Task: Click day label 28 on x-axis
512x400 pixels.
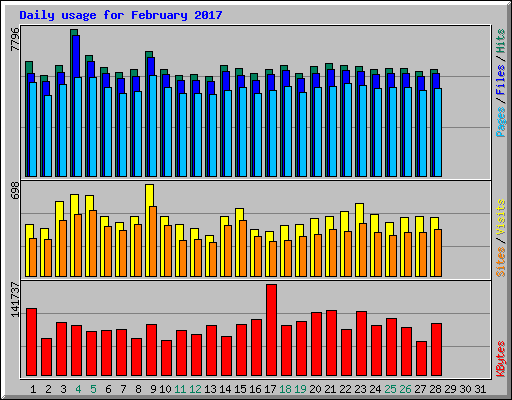Action: 436,389
